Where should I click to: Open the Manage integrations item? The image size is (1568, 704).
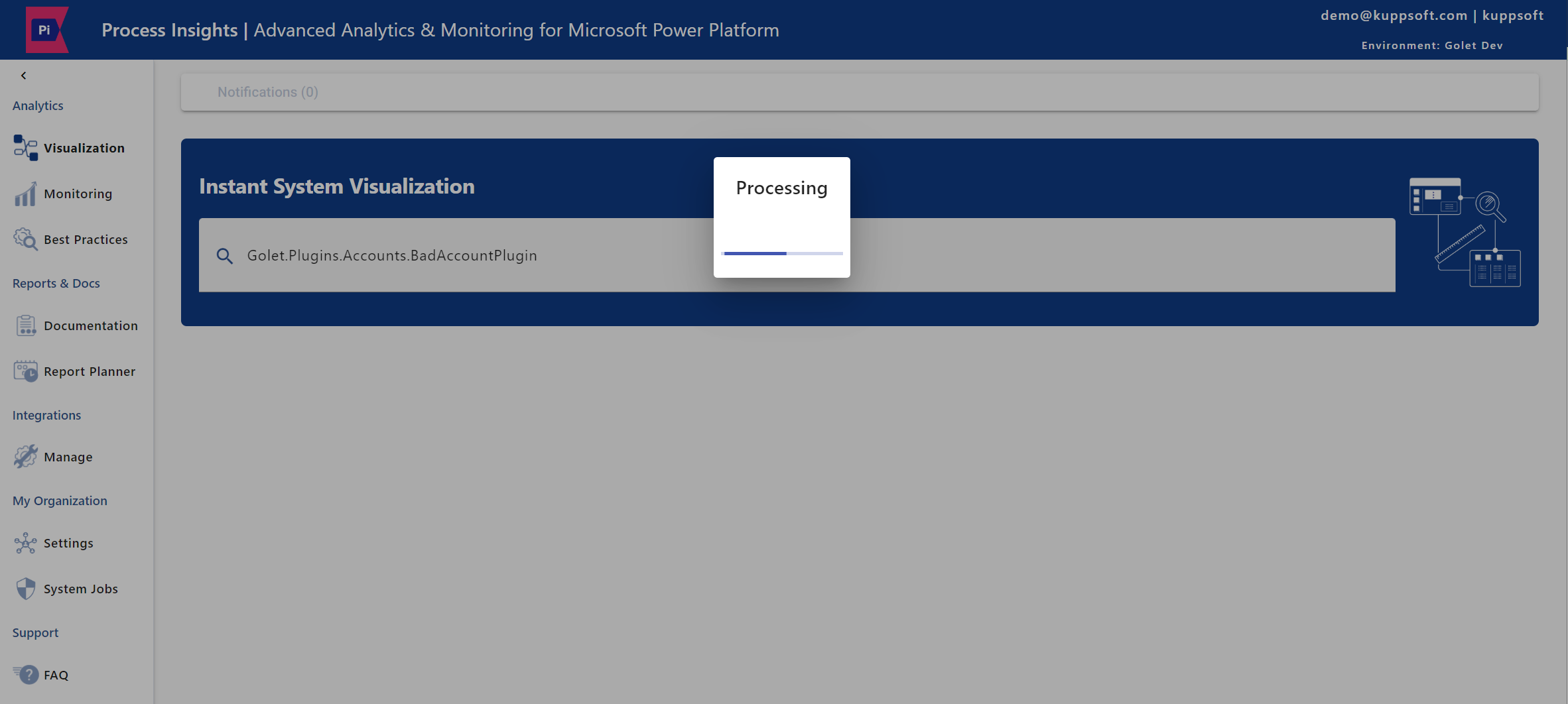pos(68,457)
